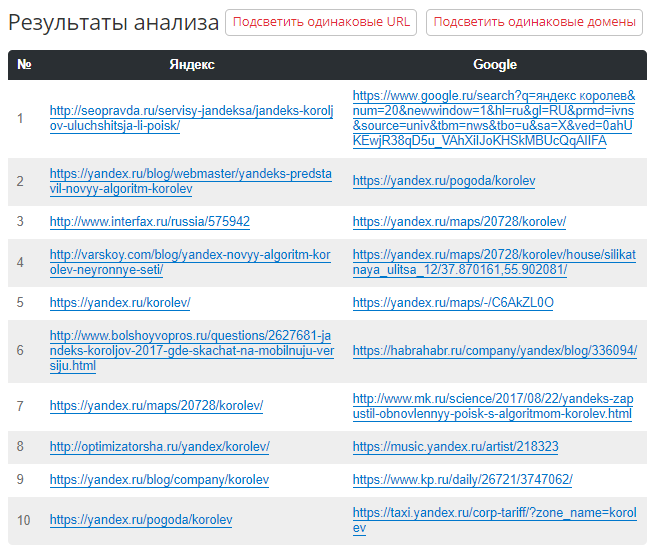Open Yandex column pogoda/korolev link in row 10
The image size is (666, 551).
[x=141, y=520]
